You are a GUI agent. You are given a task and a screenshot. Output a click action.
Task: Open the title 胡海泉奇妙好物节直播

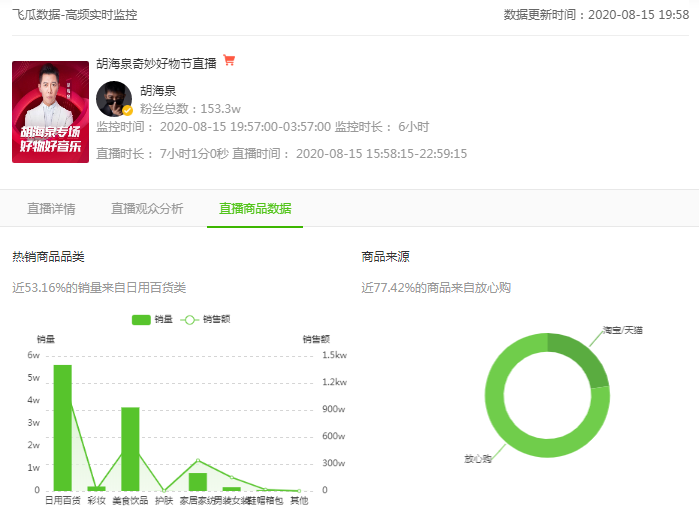(156, 64)
